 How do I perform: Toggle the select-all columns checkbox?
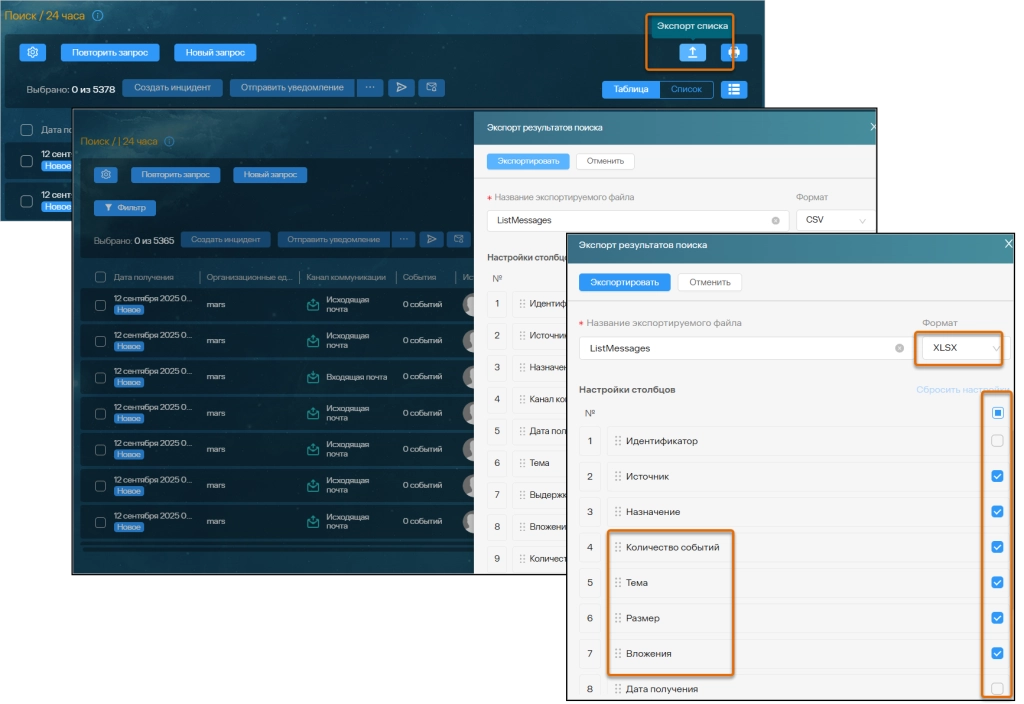(997, 412)
